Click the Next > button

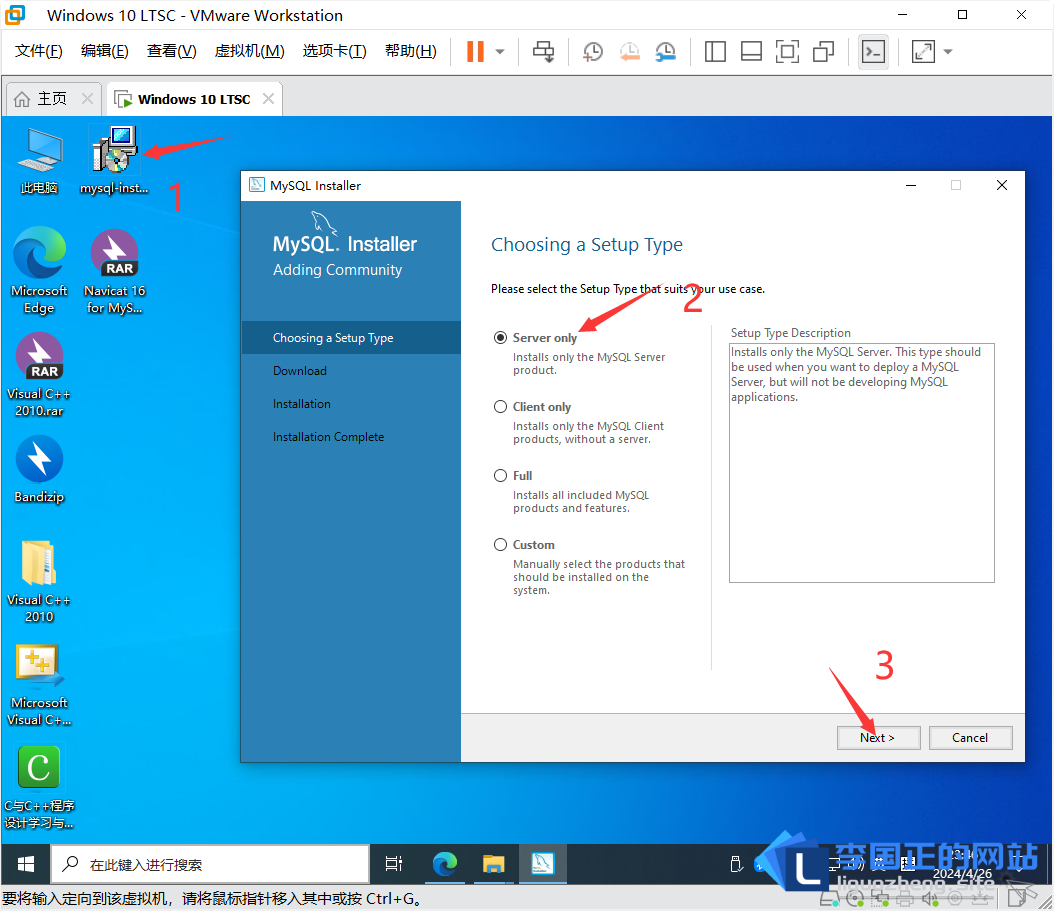878,738
